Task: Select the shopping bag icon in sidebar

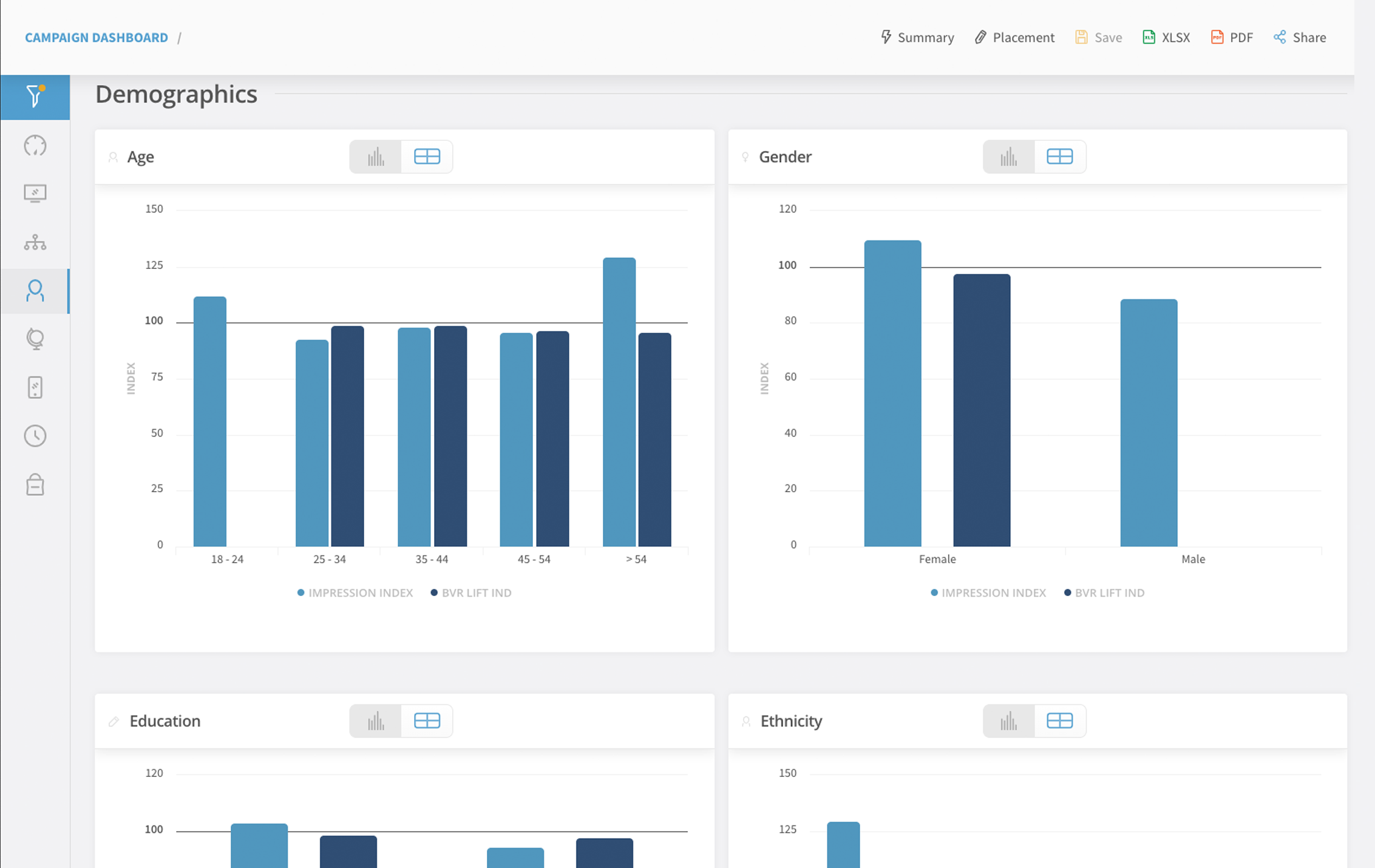Action: pyautogui.click(x=35, y=484)
